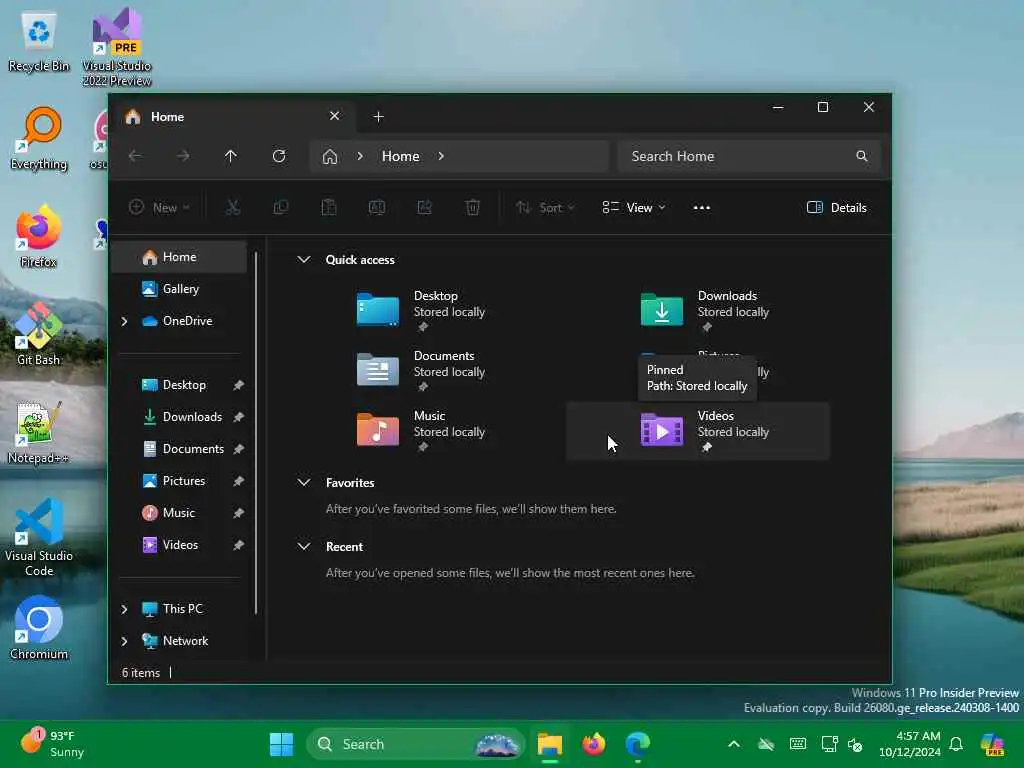1024x768 pixels.
Task: Click the Rename toolbar icon
Action: 377,208
